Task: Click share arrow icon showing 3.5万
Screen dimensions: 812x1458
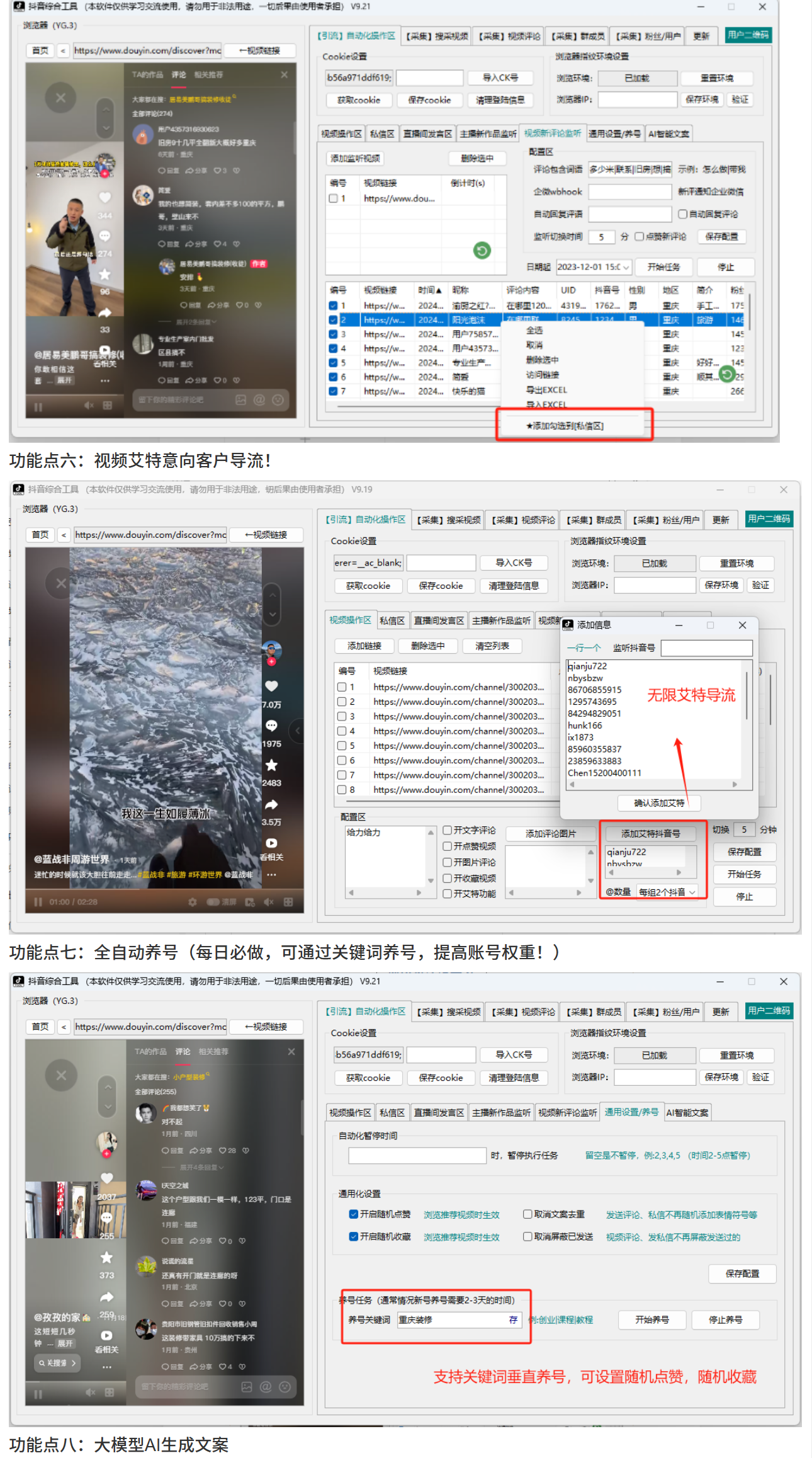Action: 271,804
